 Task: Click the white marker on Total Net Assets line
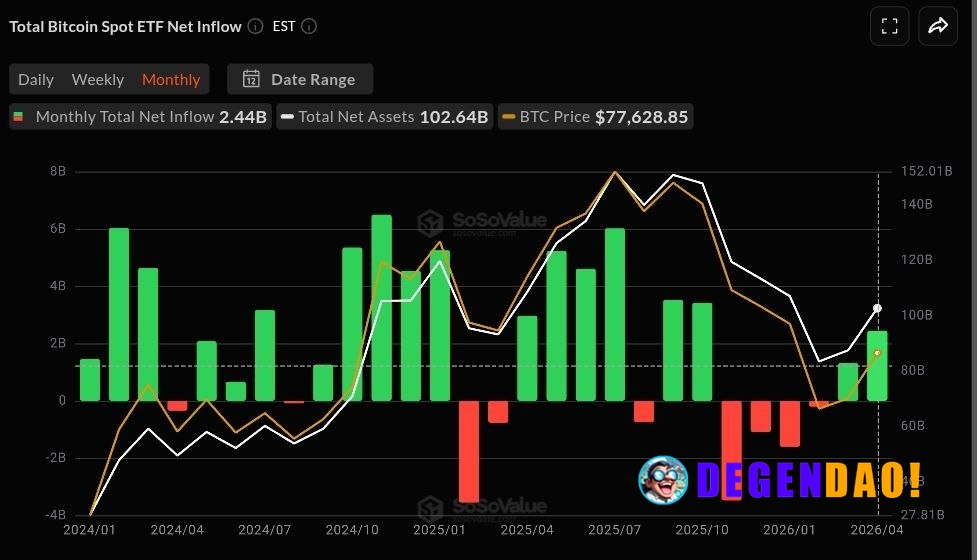[x=877, y=308]
